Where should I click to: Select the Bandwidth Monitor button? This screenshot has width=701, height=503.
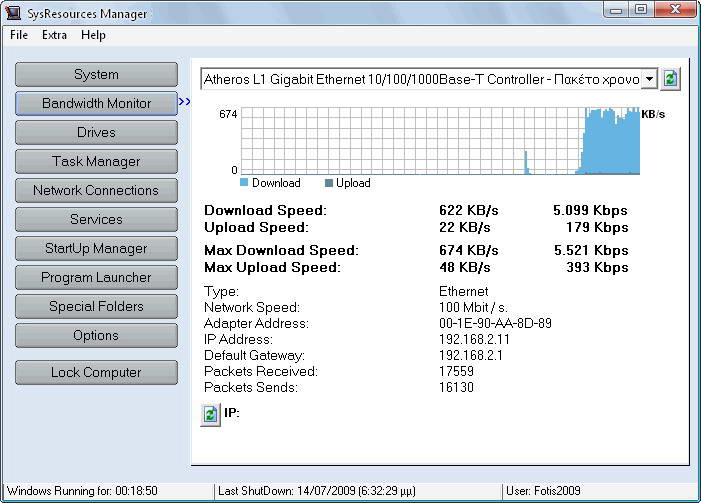(x=96, y=103)
